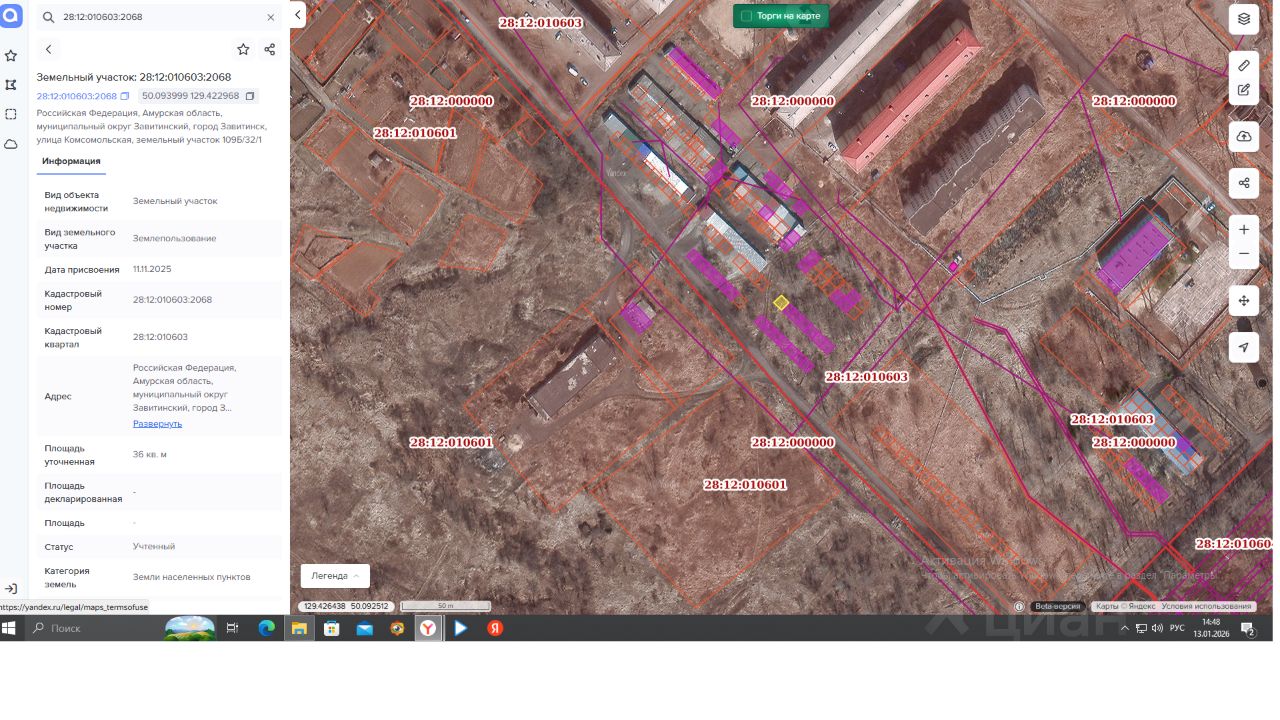1280x720 pixels.
Task: Open the red Я Yandex app in taskbar
Action: (x=494, y=628)
